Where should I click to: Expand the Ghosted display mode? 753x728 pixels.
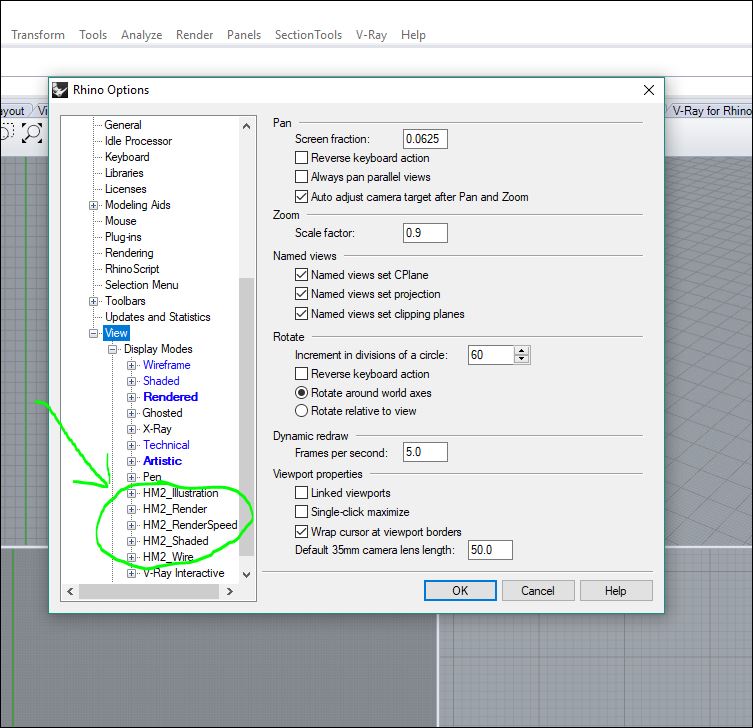coord(131,413)
